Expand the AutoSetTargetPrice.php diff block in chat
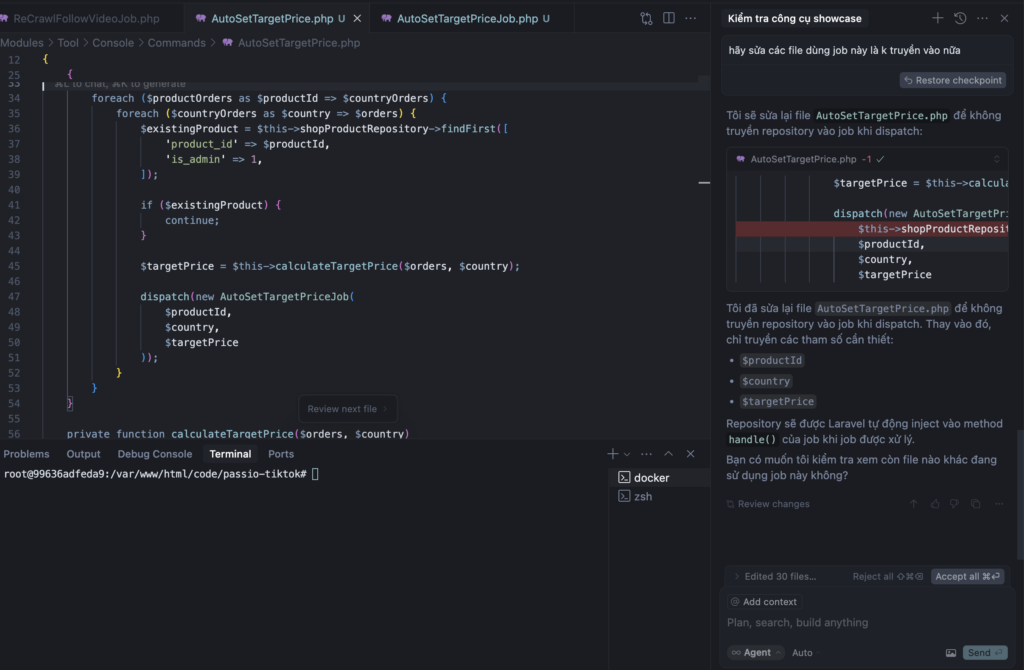Viewport: 1024px width, 670px height. click(x=997, y=159)
